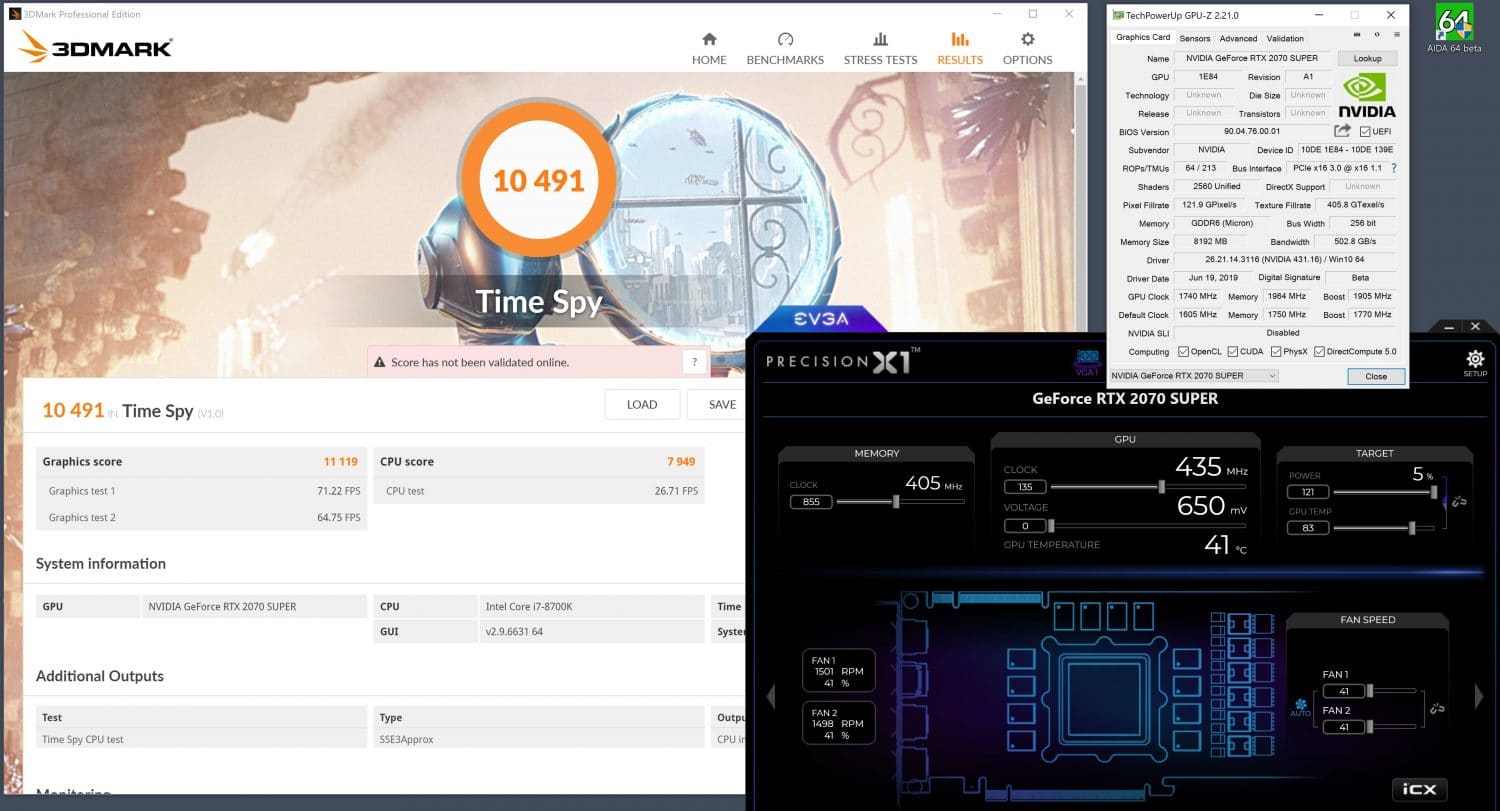The image size is (1500, 811).
Task: Toggle Auto fan snowflake icon
Action: point(1300,704)
